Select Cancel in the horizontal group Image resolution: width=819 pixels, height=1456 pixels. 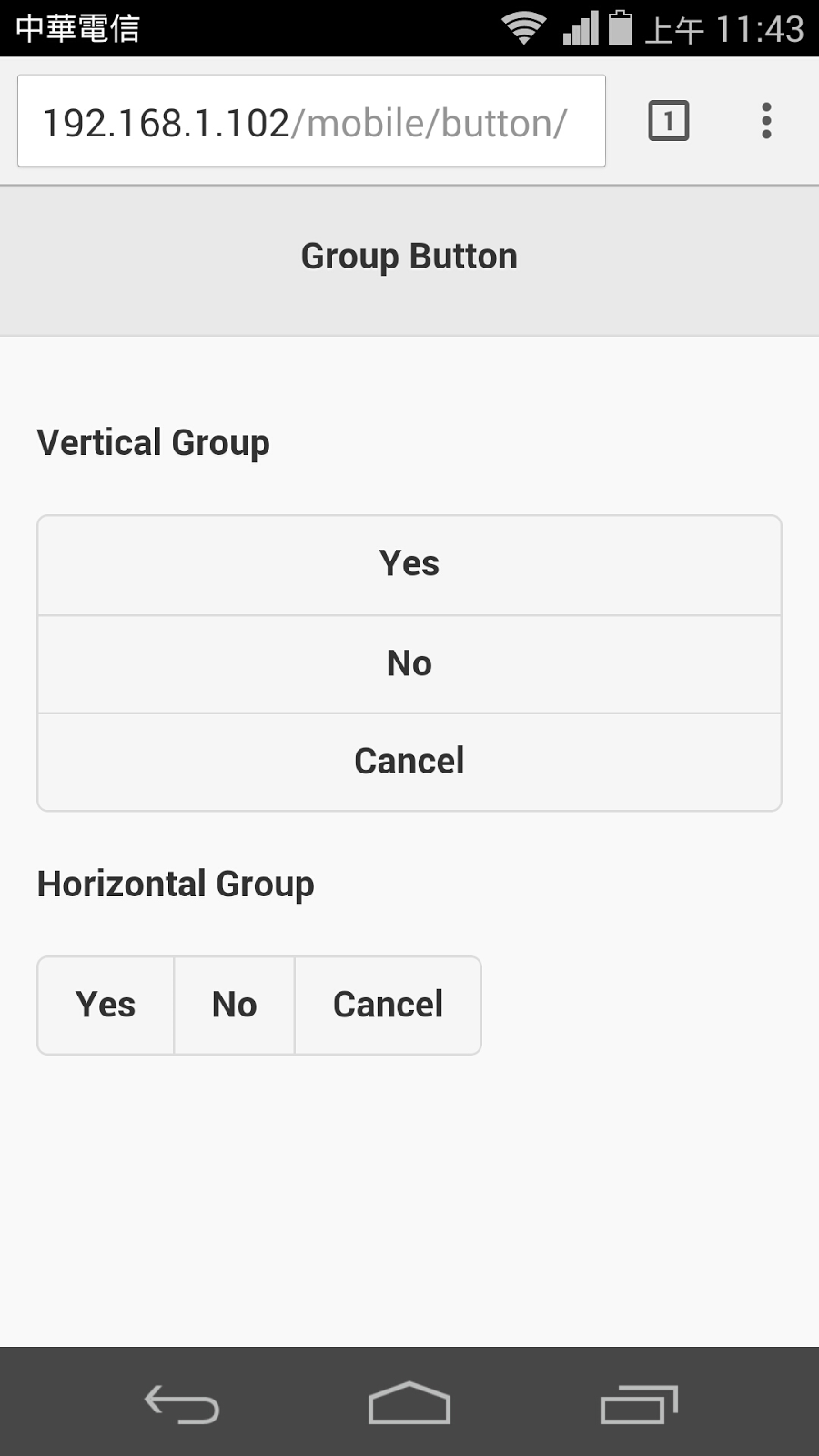tap(388, 1006)
